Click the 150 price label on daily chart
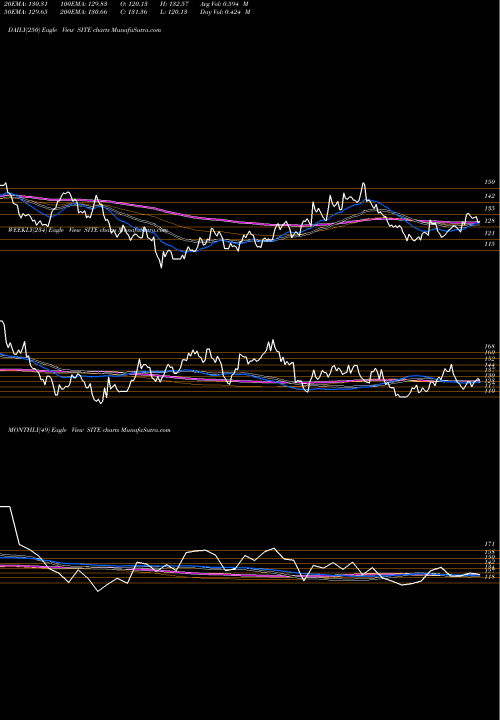500x720 pixels. pyautogui.click(x=489, y=182)
